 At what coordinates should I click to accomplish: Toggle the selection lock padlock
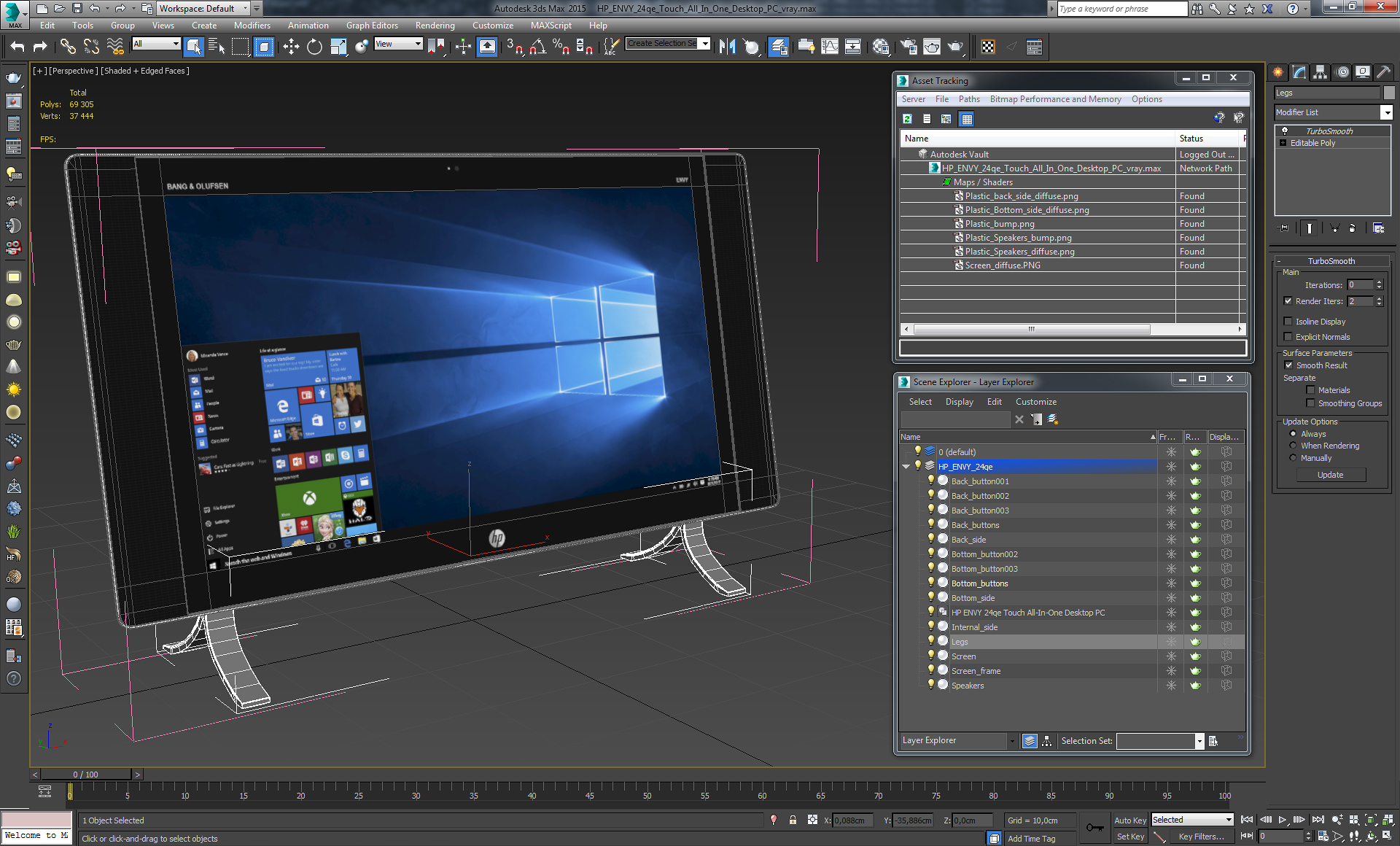pyautogui.click(x=793, y=820)
